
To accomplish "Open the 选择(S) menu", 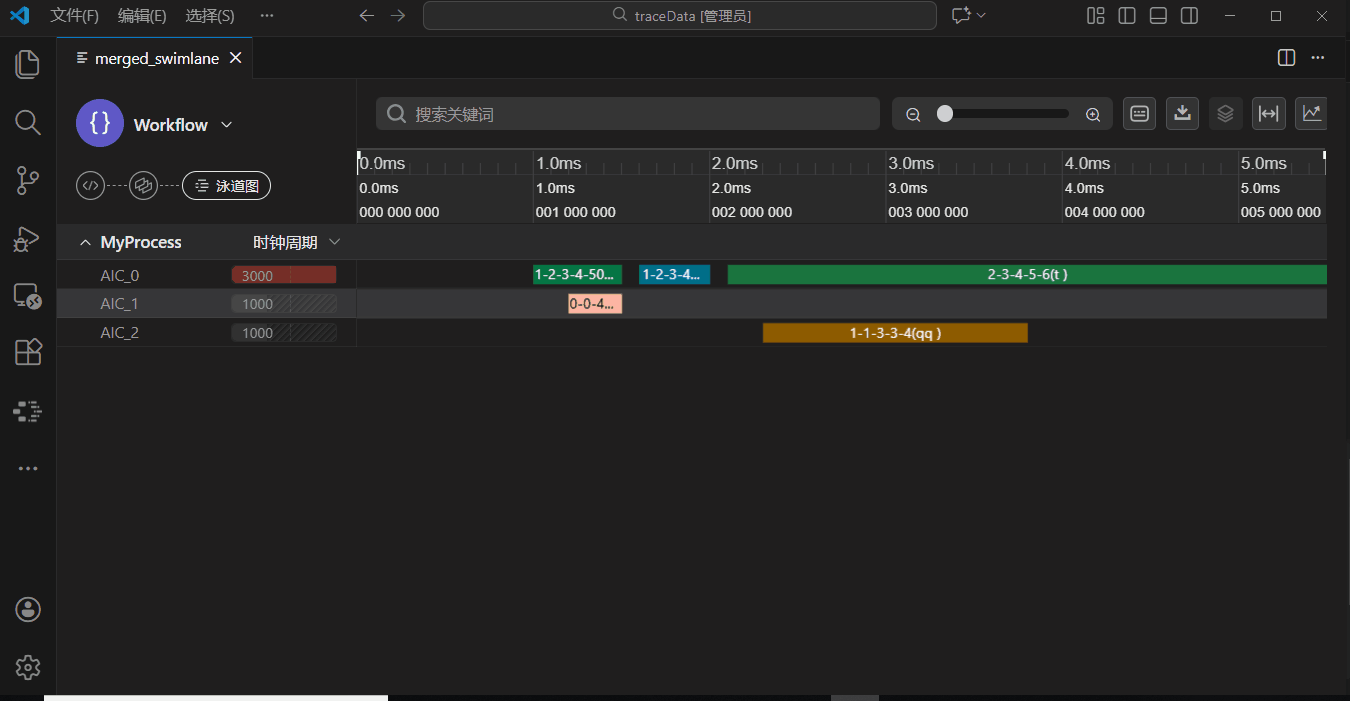I will coord(210,15).
